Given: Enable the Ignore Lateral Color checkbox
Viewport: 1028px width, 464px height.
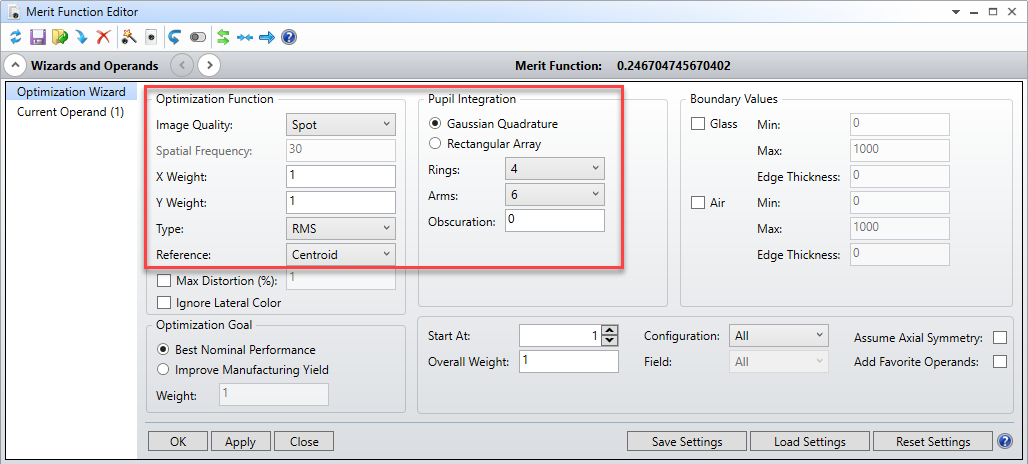Looking at the screenshot, I should (164, 303).
